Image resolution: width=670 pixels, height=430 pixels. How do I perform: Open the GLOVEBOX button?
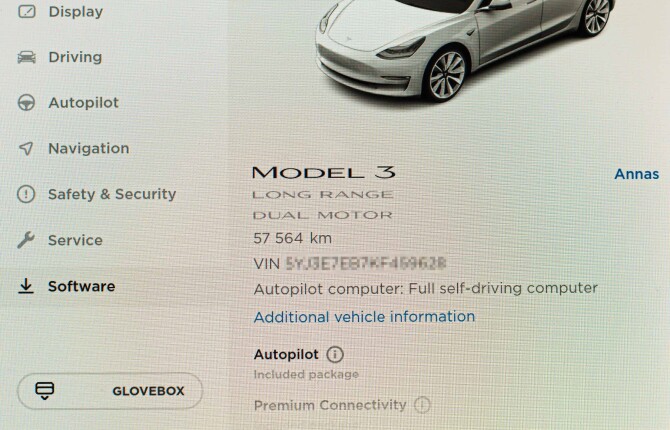click(x=110, y=391)
